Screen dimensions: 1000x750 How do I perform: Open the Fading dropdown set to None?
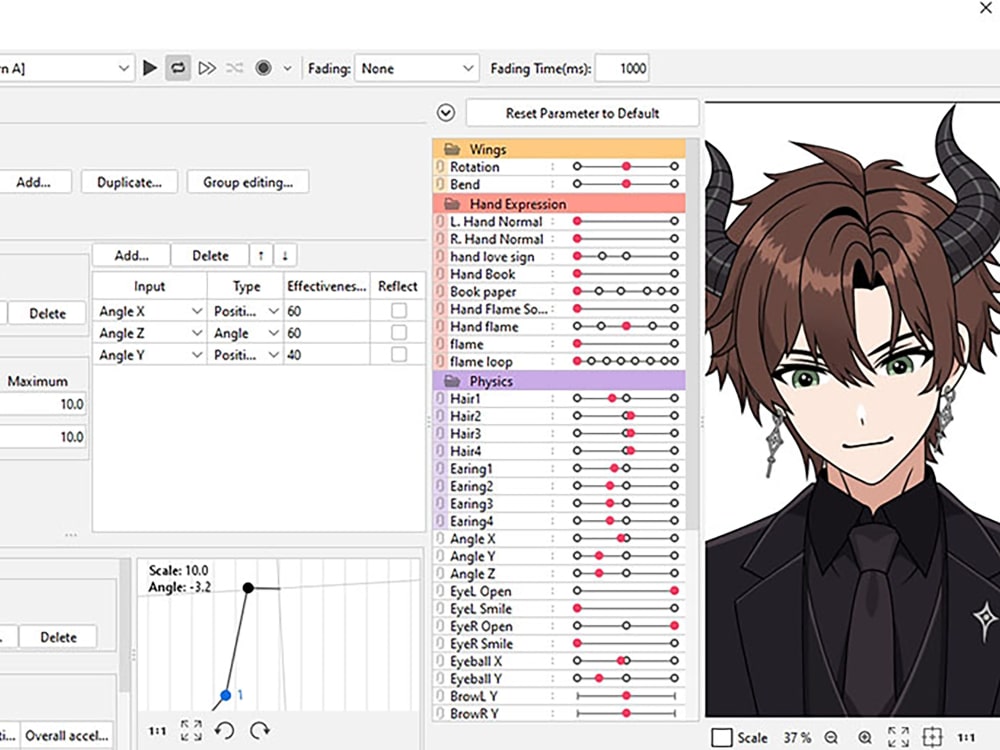click(x=416, y=68)
